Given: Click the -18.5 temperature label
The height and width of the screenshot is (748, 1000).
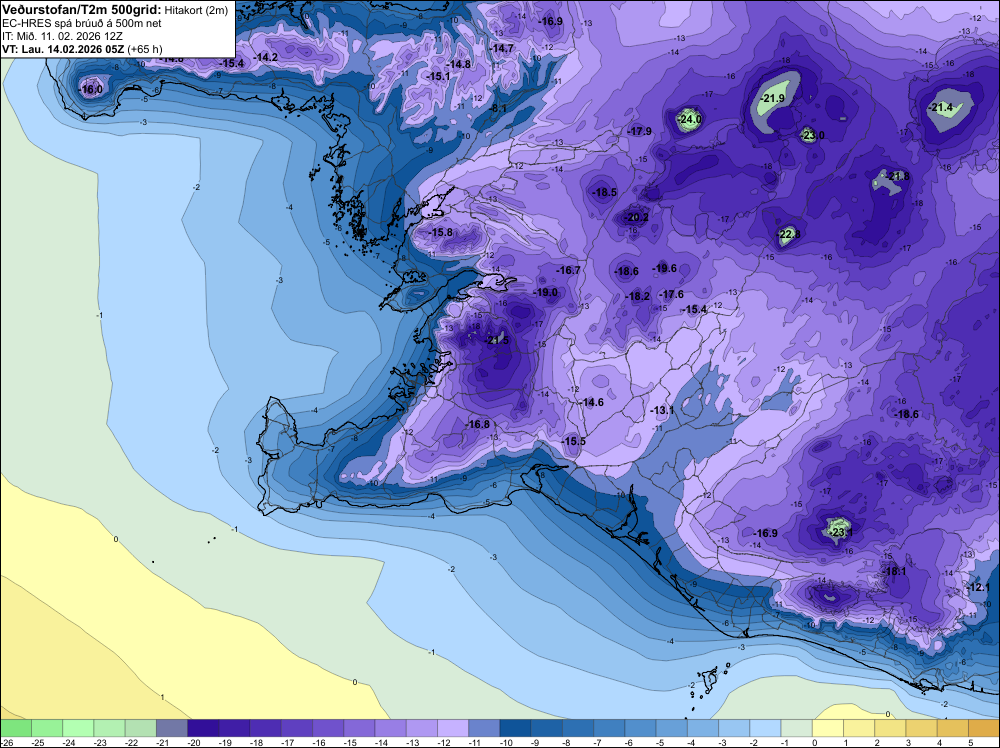Looking at the screenshot, I should [x=605, y=192].
